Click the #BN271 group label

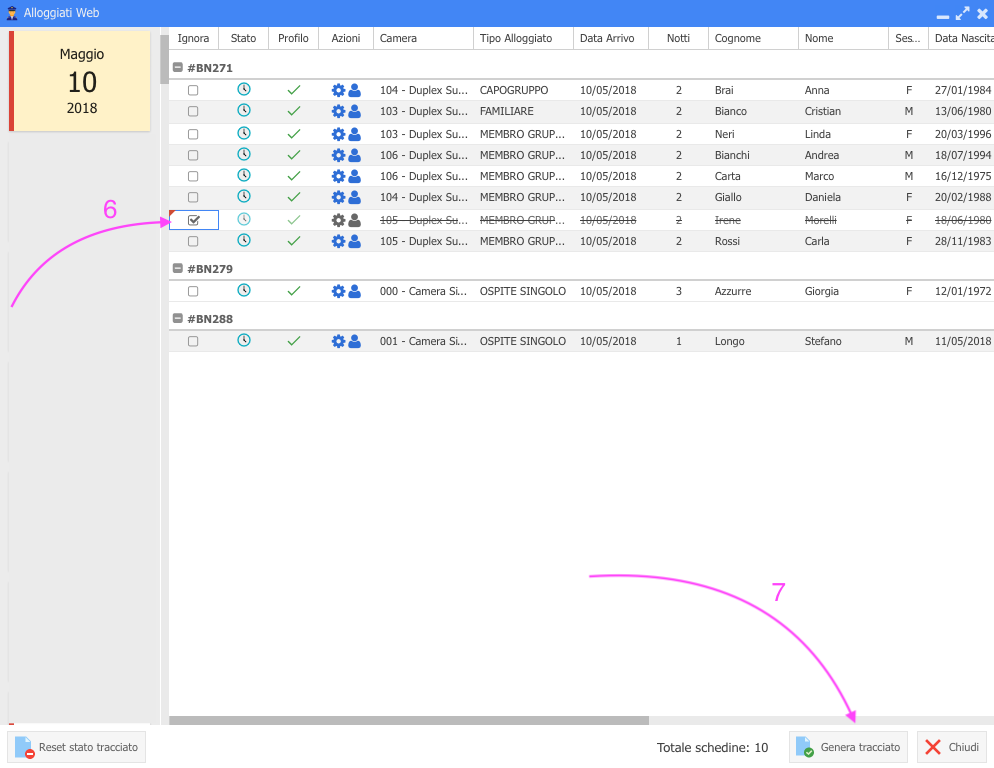210,68
